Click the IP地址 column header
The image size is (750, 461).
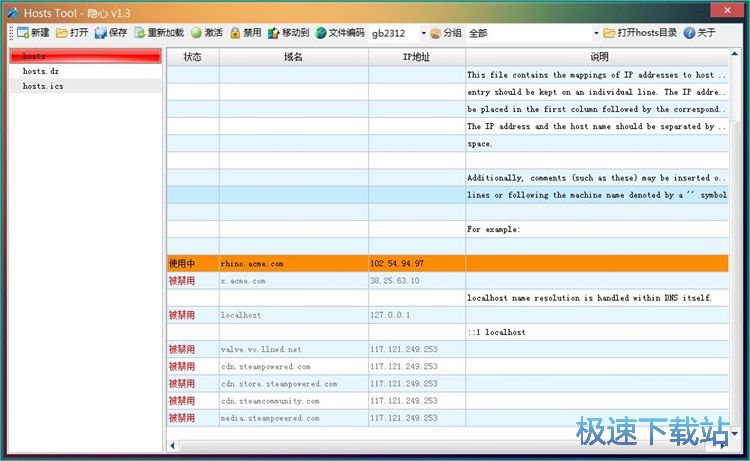pos(416,57)
